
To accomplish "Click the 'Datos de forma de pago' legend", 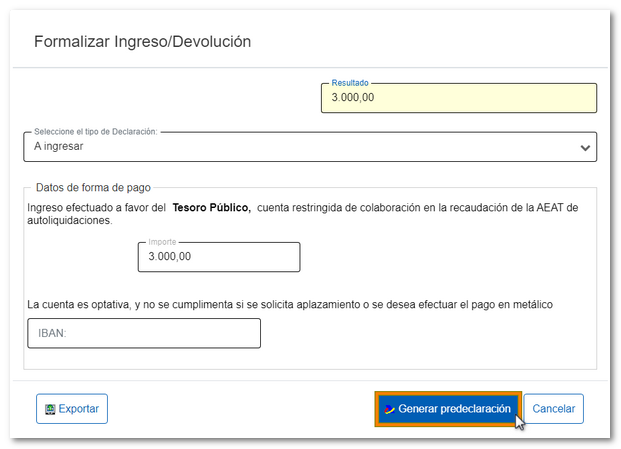I will (93, 187).
